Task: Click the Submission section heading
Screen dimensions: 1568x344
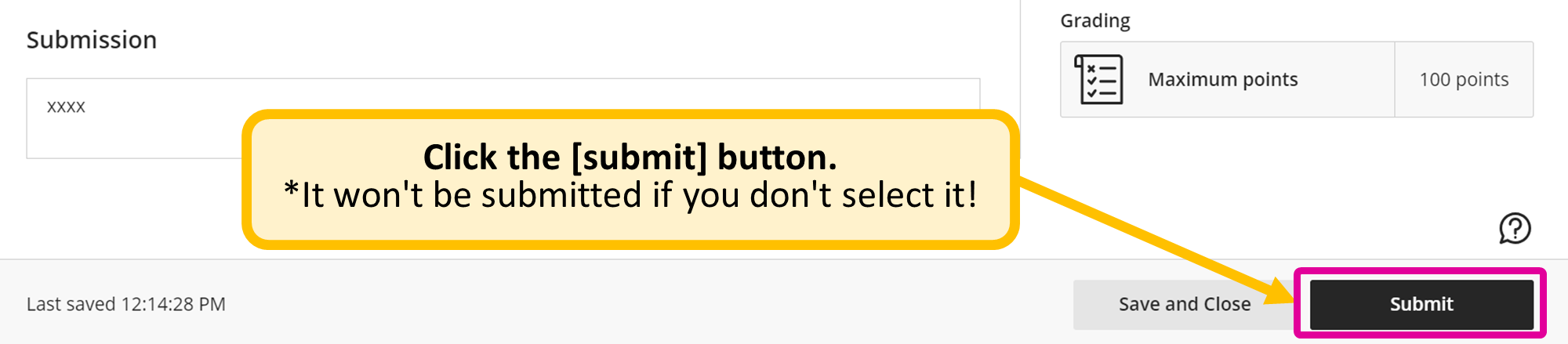Action: [92, 40]
